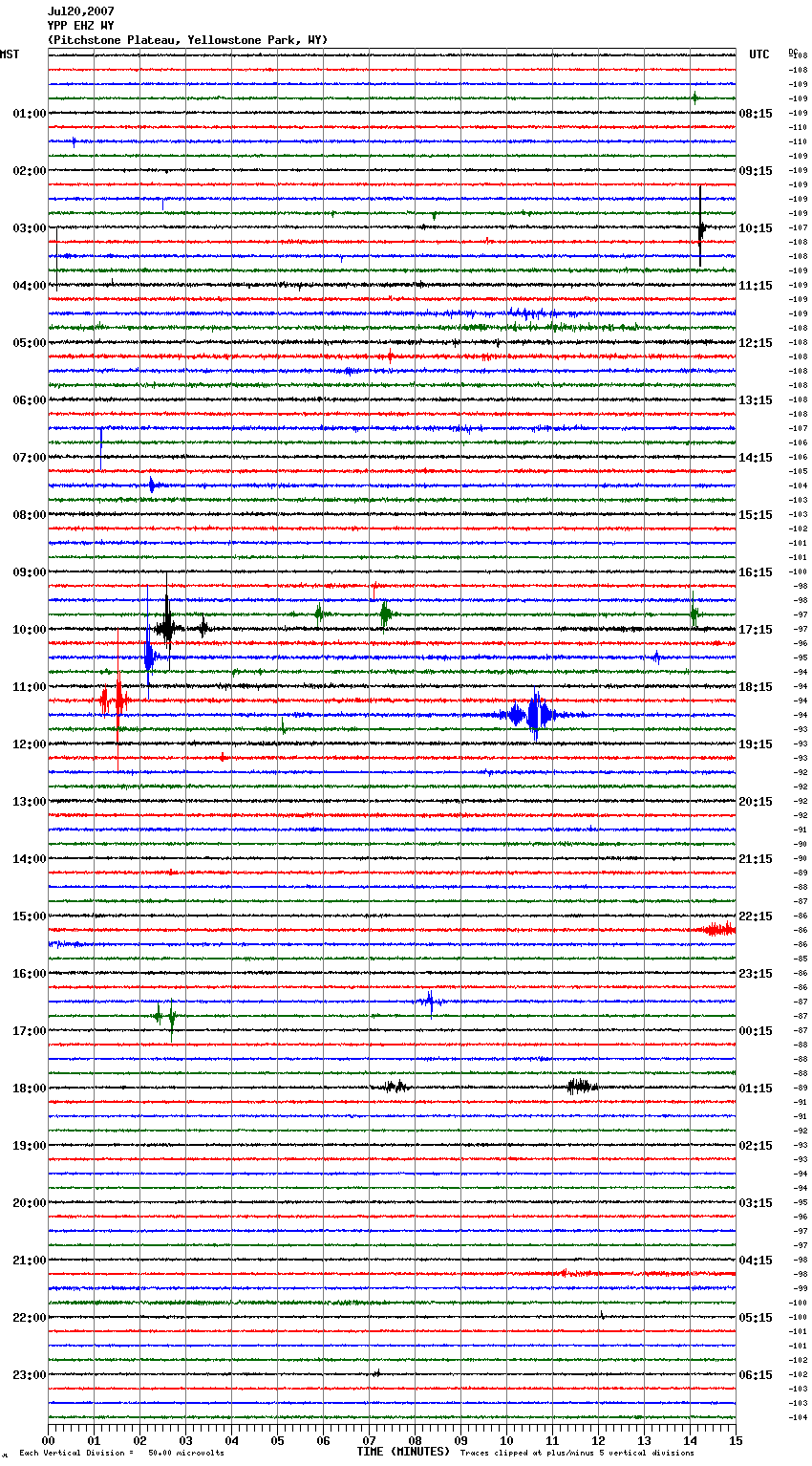Select the 11:00 MST time label
The image size is (812, 1466).
click(30, 687)
